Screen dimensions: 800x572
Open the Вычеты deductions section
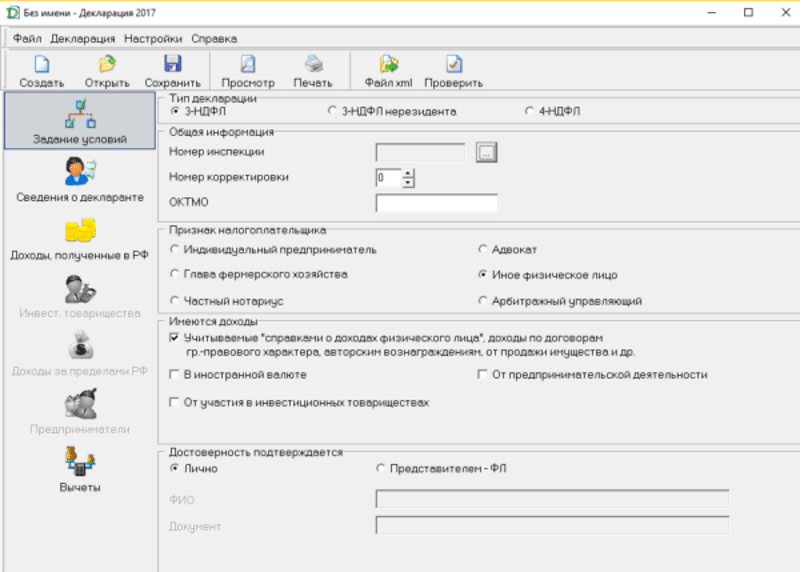point(80,468)
